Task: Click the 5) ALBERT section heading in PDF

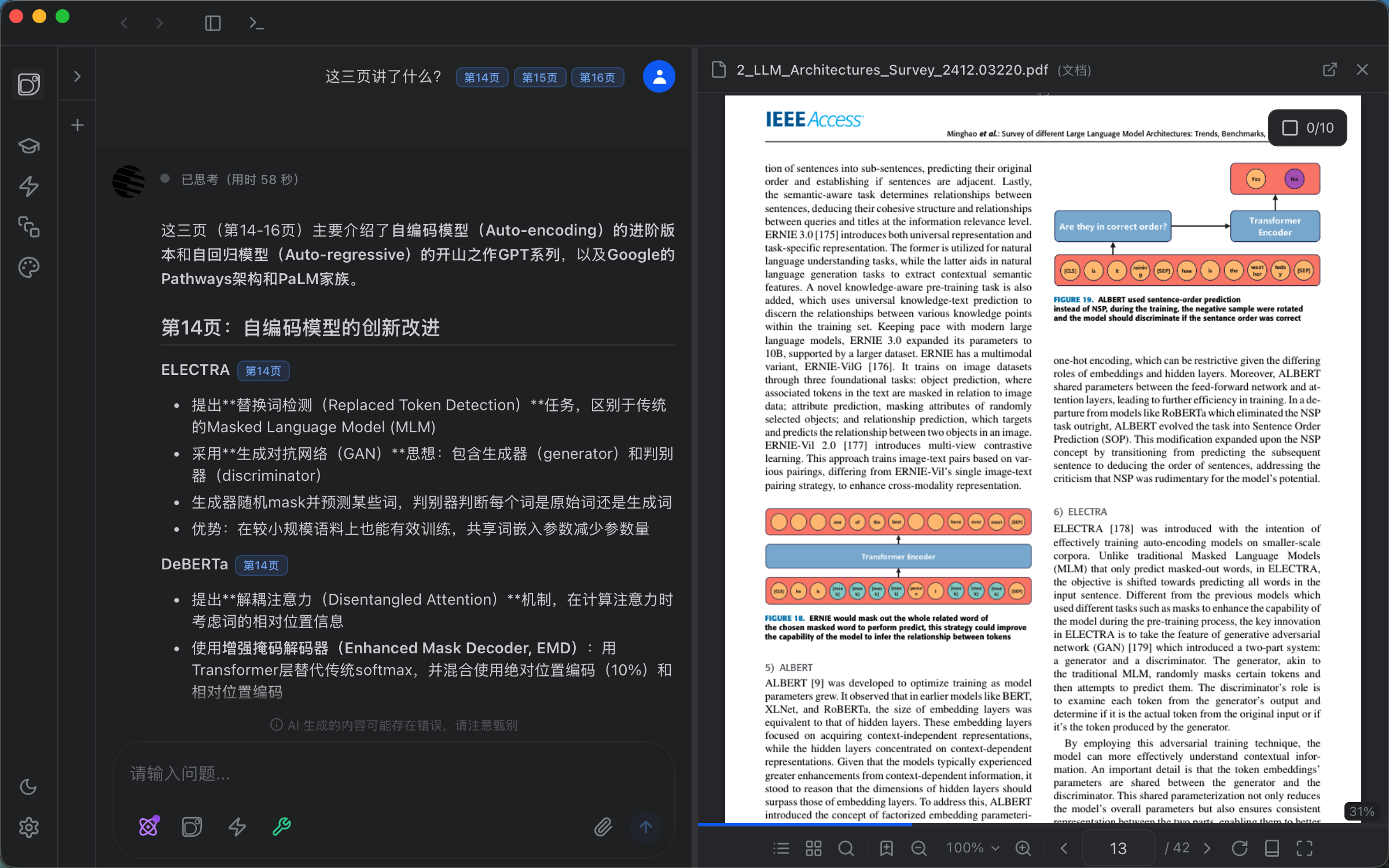Action: point(789,667)
